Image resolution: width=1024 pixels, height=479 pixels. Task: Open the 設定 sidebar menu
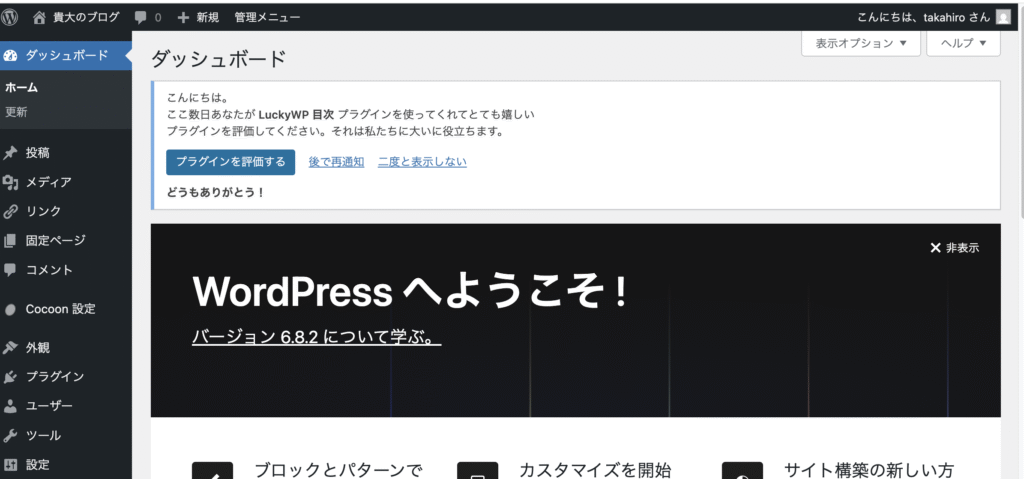pyautogui.click(x=66, y=465)
